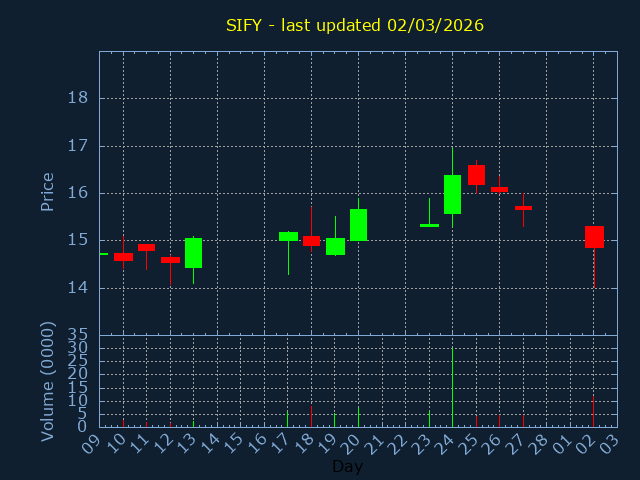This screenshot has width=640, height=480.
Task: Click the red candlestick on day 25
Action: pyautogui.click(x=476, y=175)
